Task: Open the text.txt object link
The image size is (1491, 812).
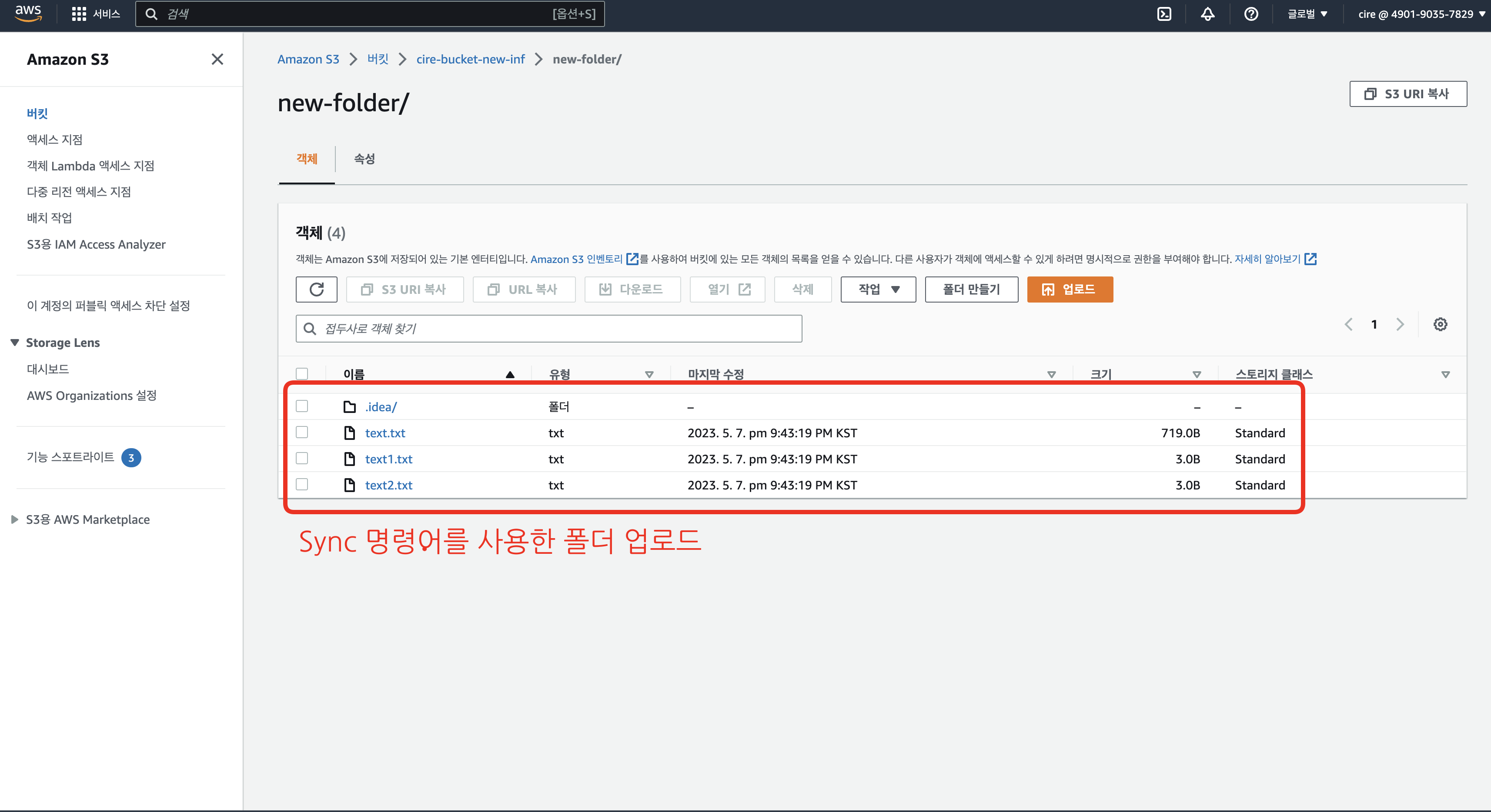Action: tap(385, 433)
